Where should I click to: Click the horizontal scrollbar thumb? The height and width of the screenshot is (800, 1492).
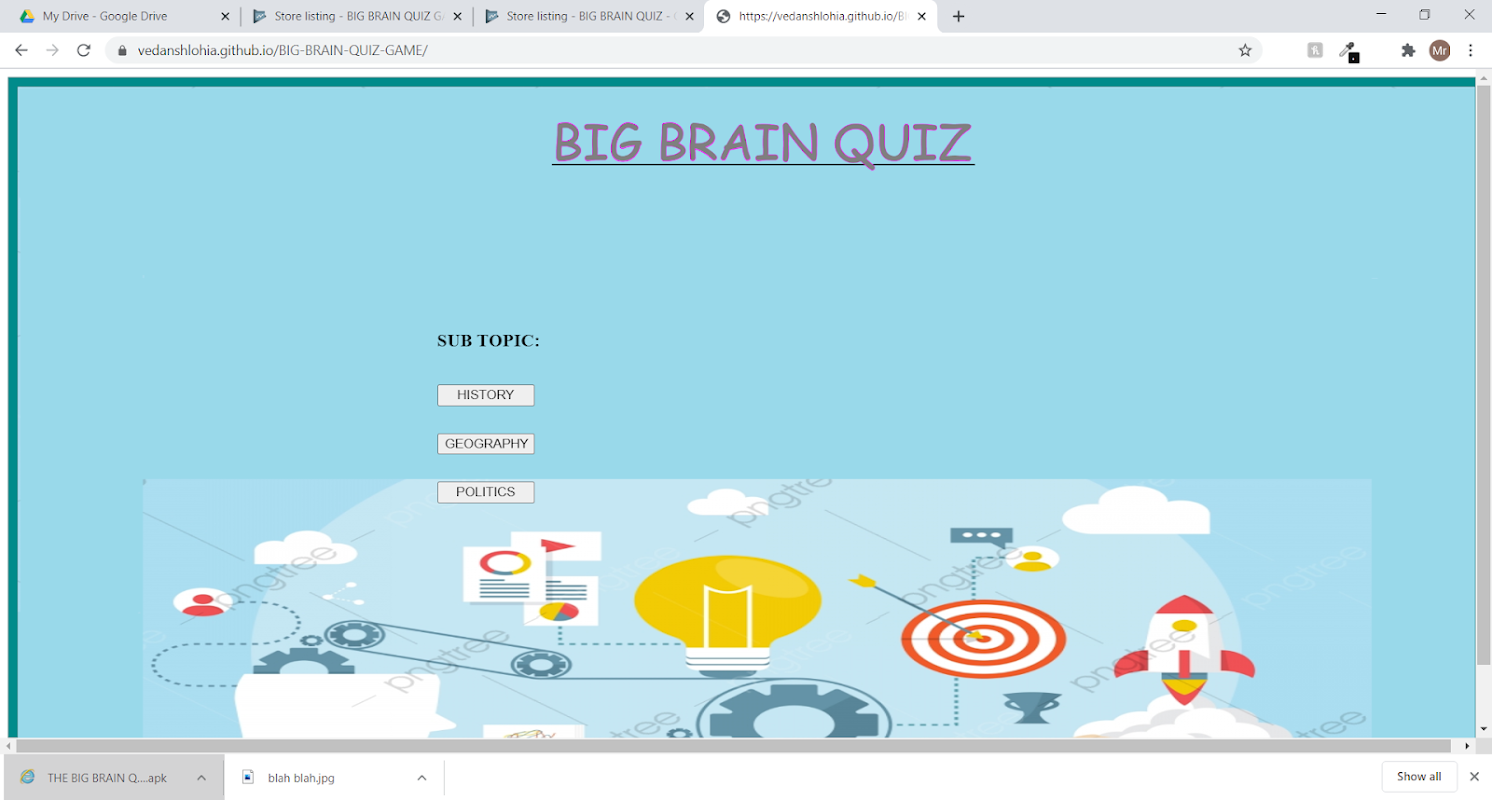(733, 745)
